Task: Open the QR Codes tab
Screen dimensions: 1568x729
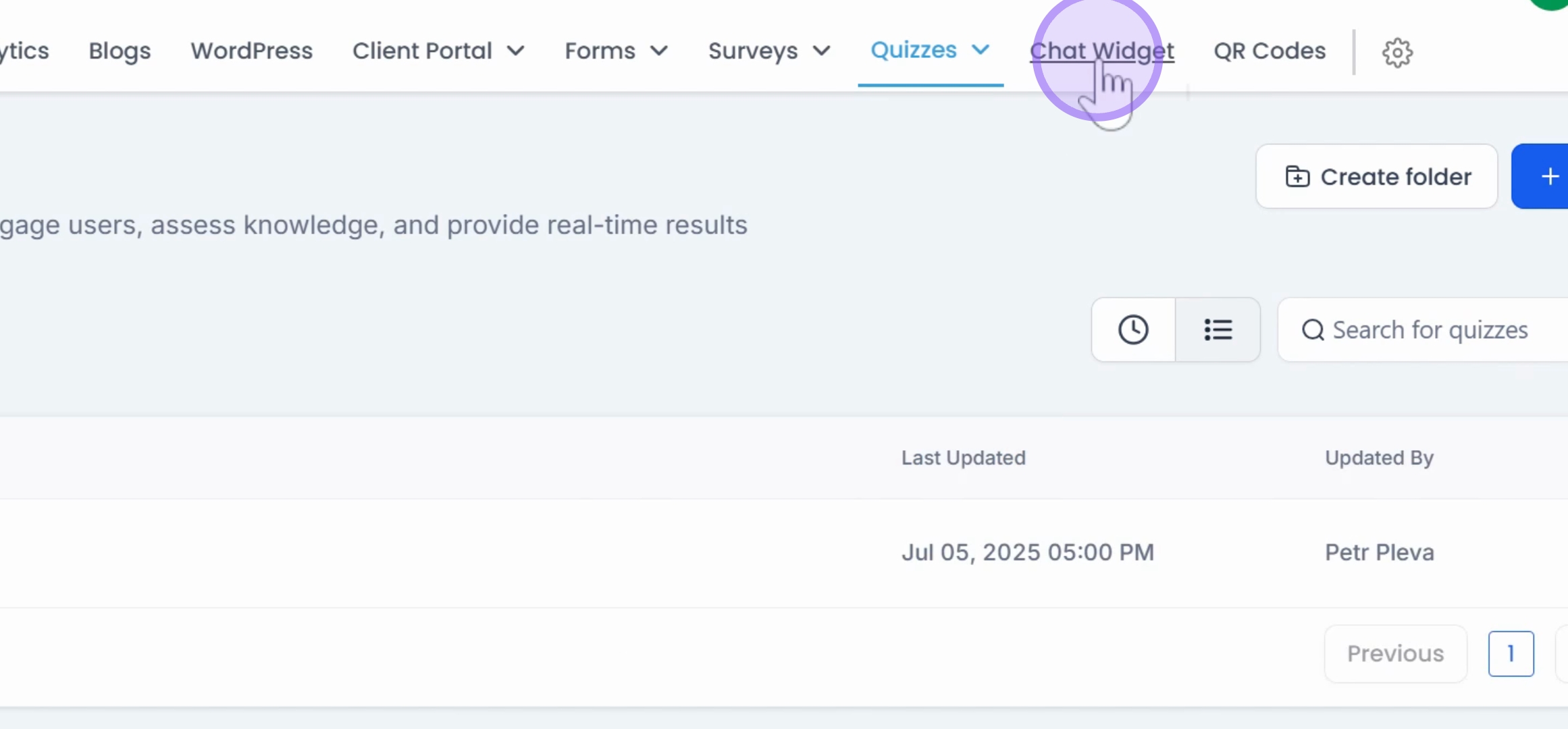Action: pos(1270,51)
